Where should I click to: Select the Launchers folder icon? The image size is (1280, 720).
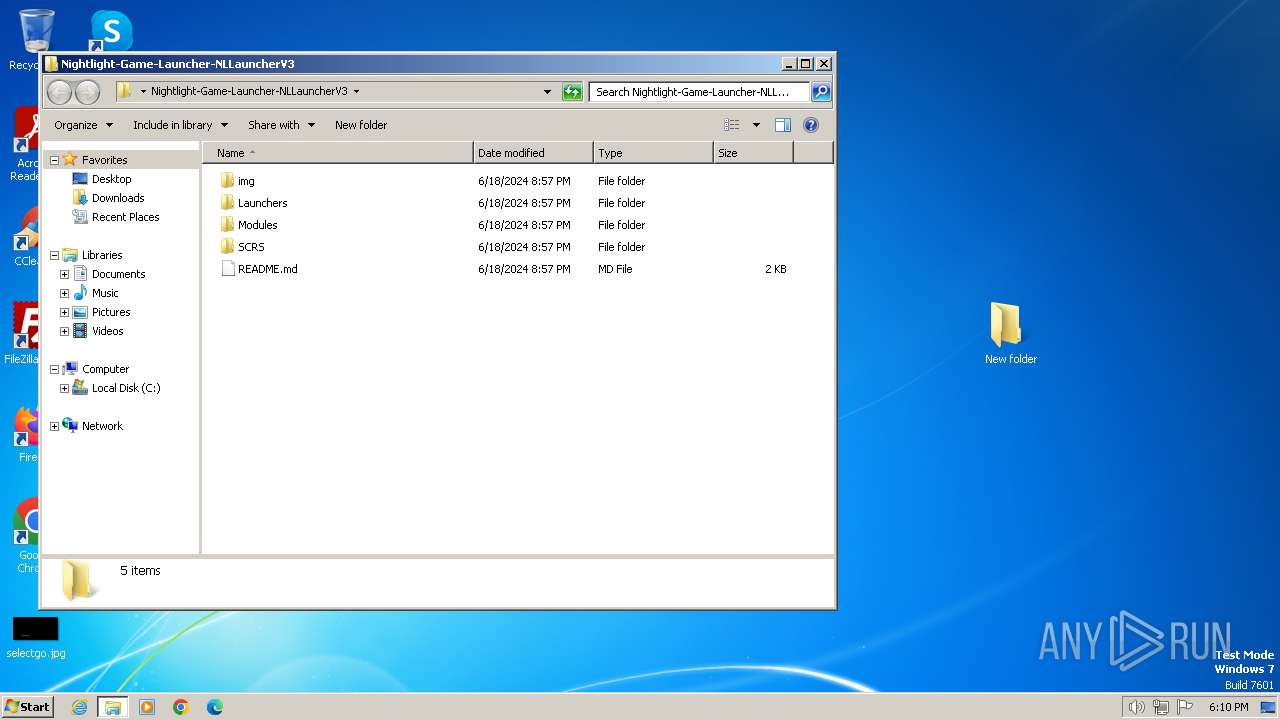point(228,203)
